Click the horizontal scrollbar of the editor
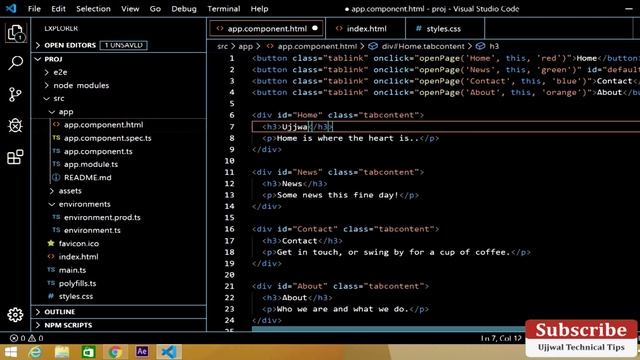 pyautogui.click(x=388, y=329)
